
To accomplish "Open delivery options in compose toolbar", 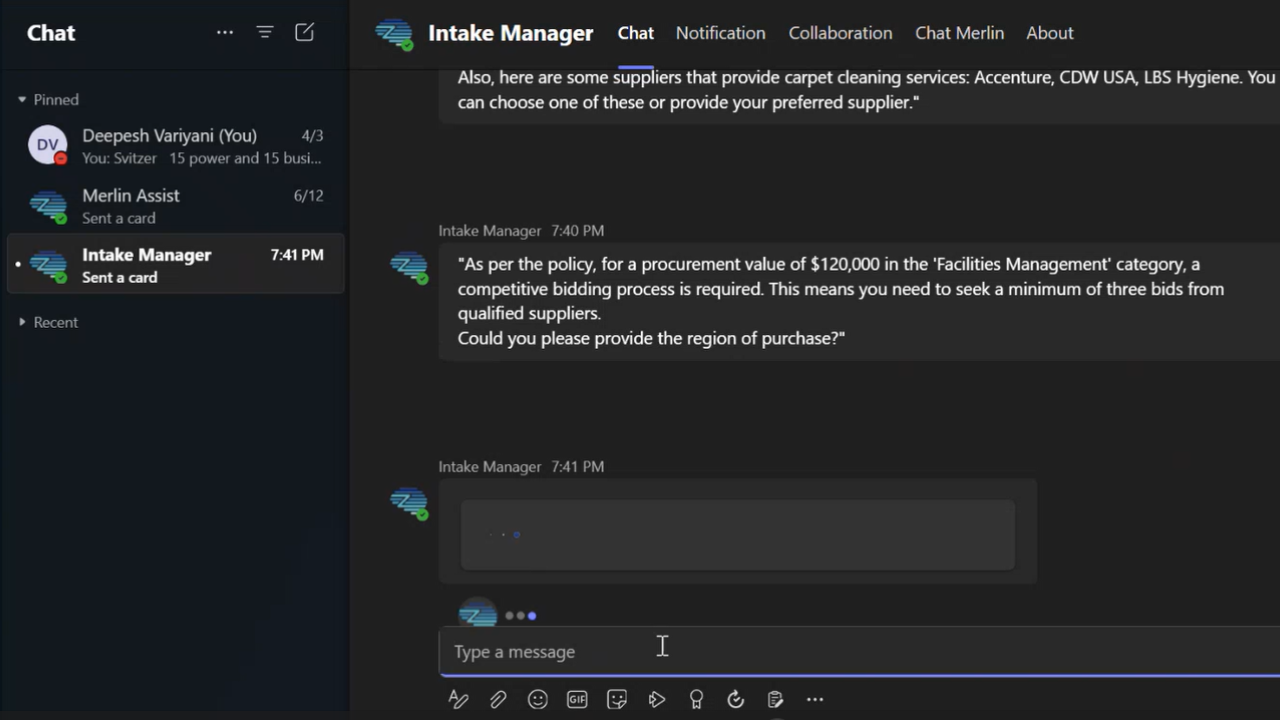I will (735, 699).
